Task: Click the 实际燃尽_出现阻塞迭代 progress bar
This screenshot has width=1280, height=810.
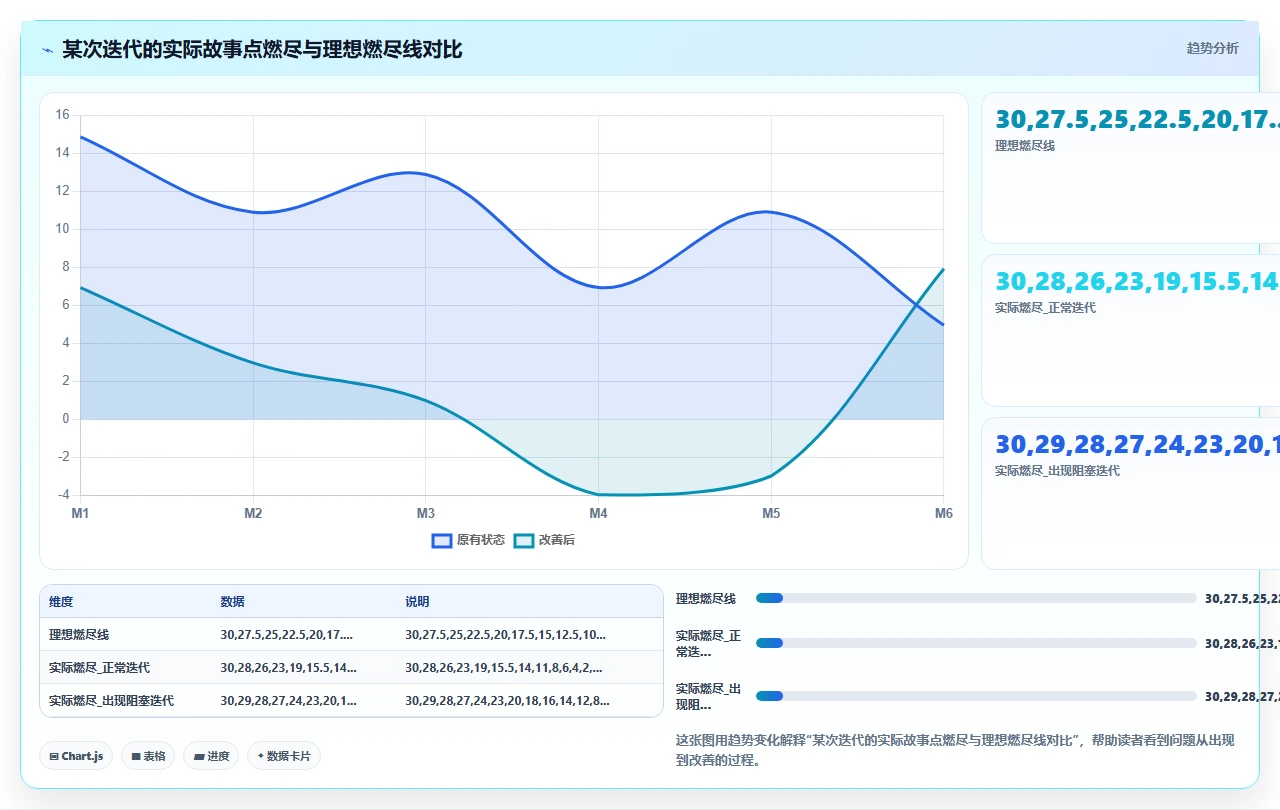Action: (976, 696)
